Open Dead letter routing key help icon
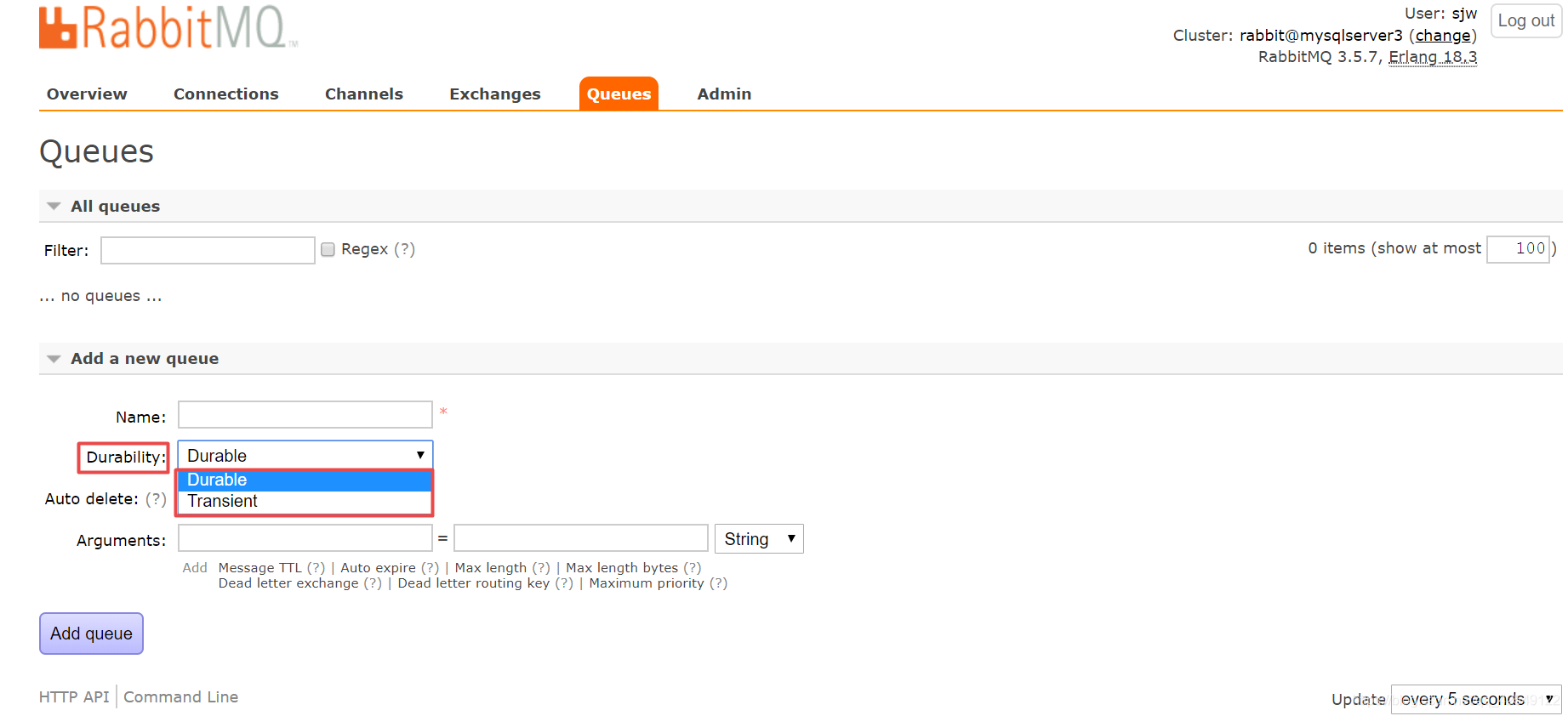The width and height of the screenshot is (1568, 716). click(564, 583)
